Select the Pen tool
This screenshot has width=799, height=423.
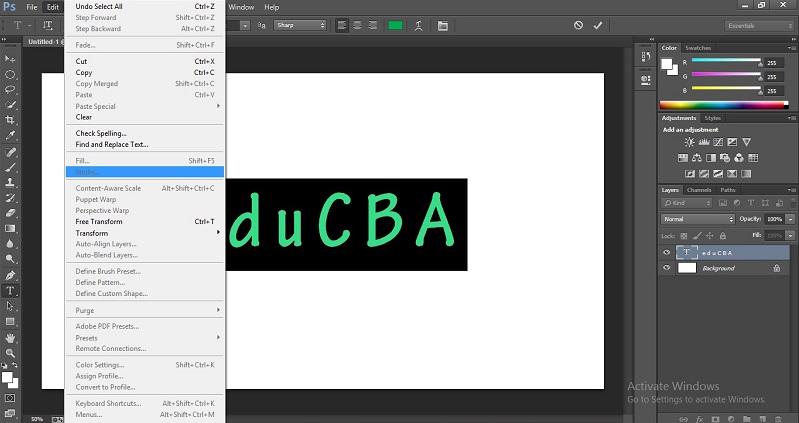coord(10,275)
